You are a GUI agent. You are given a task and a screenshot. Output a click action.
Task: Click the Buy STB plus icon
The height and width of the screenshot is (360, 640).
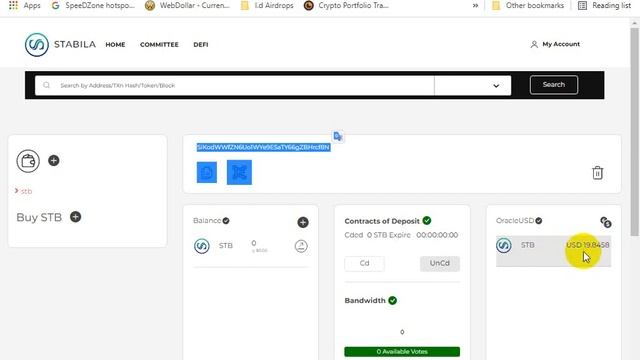(76, 217)
